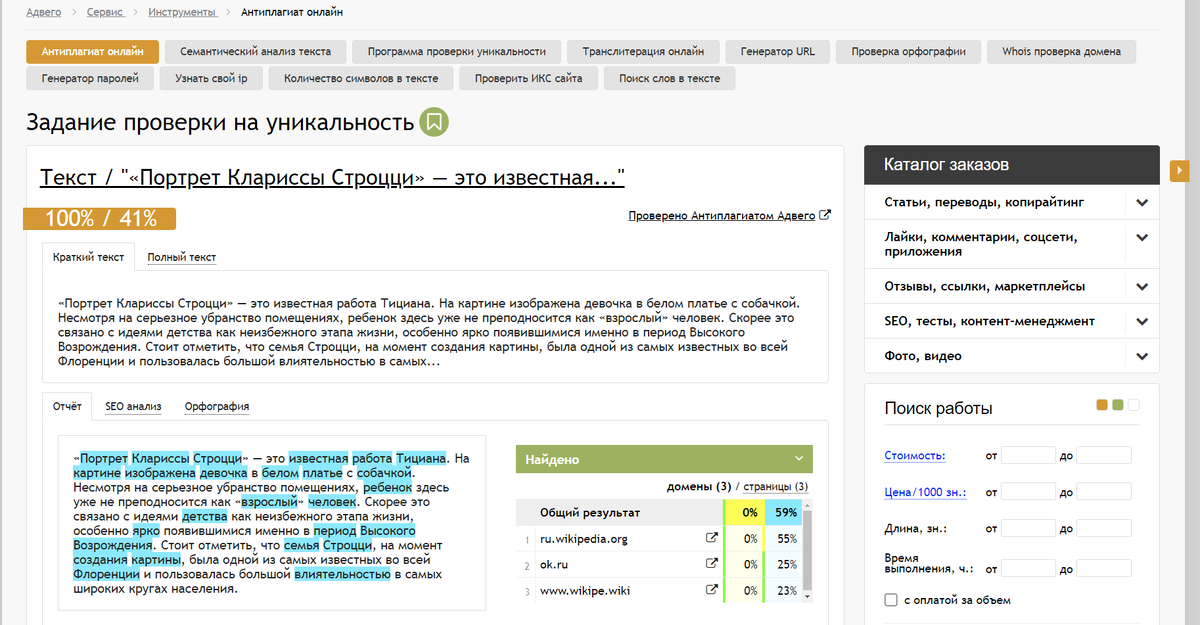Select the Краткий текст tab
This screenshot has width=1200, height=625.
89,257
